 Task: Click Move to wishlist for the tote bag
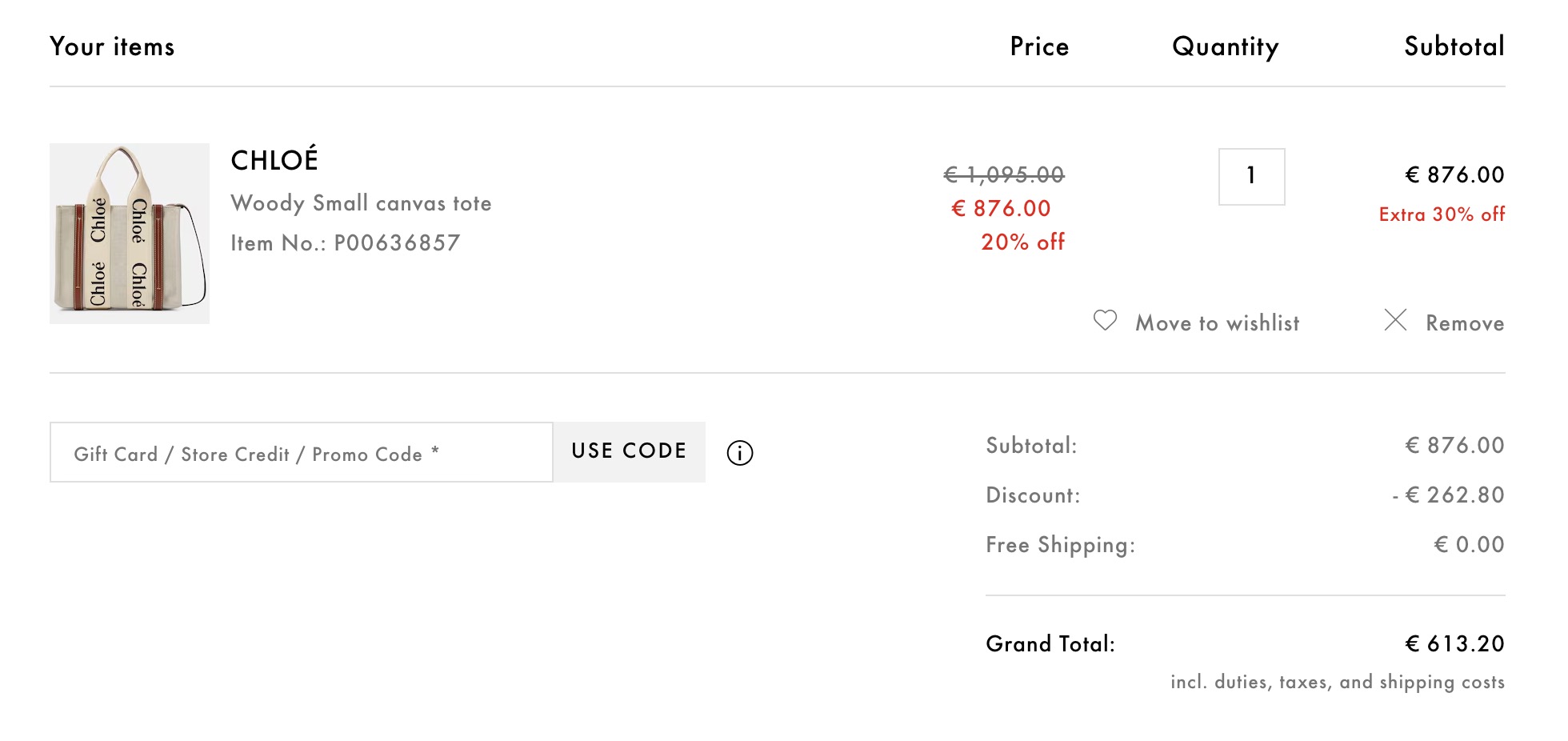point(1217,323)
